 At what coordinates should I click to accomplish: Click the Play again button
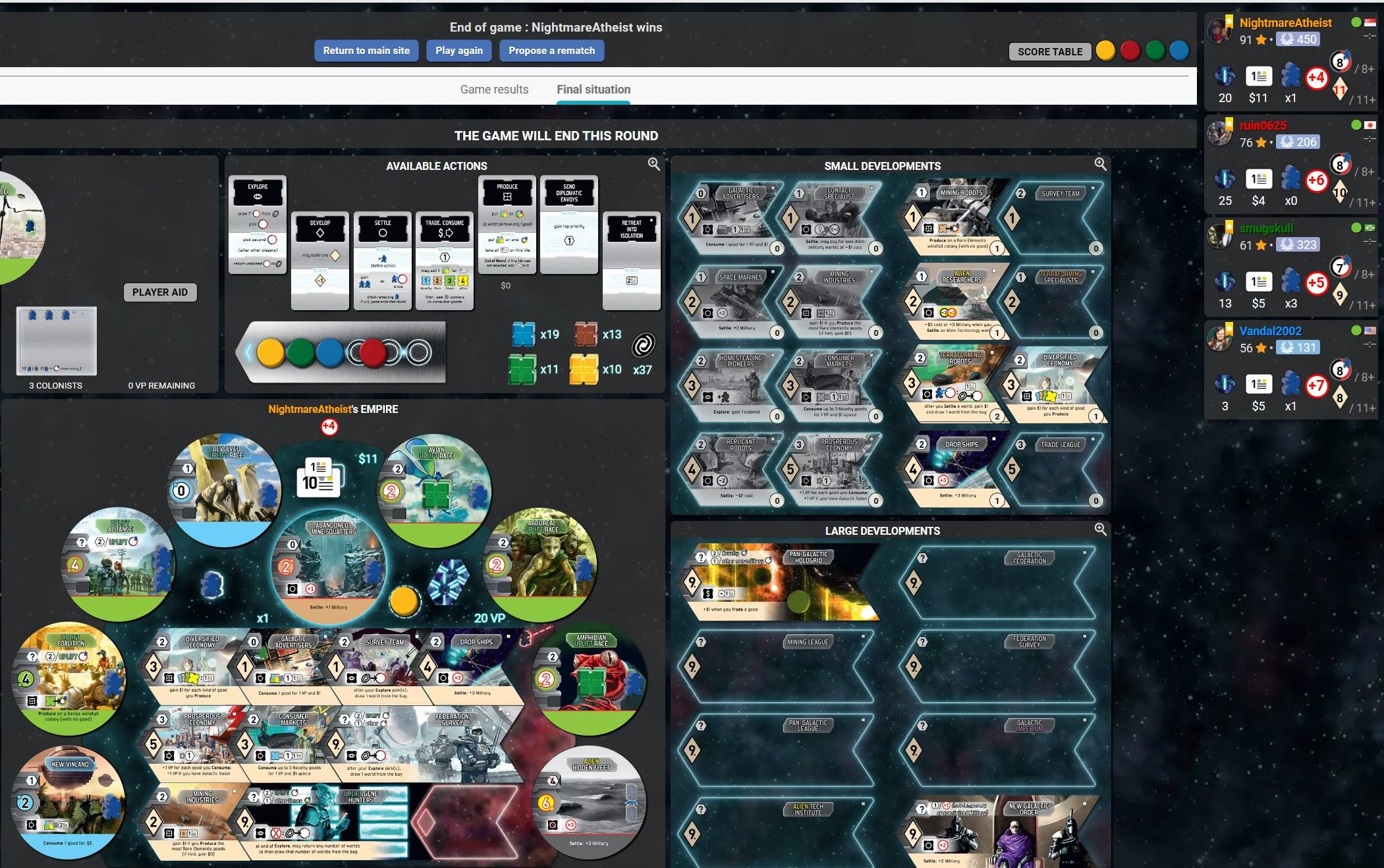click(459, 51)
